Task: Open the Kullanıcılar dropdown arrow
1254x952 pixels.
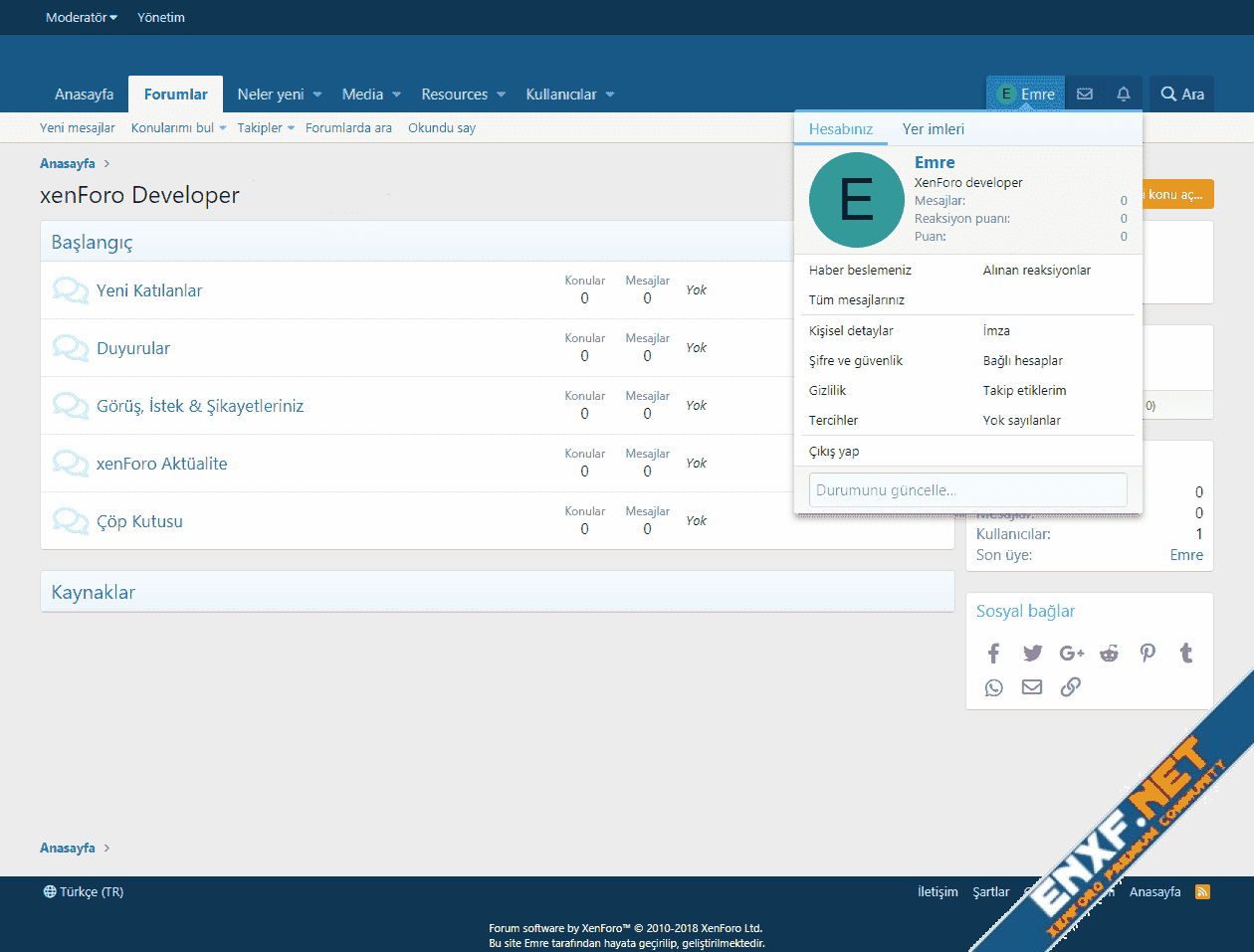Action: tap(610, 95)
